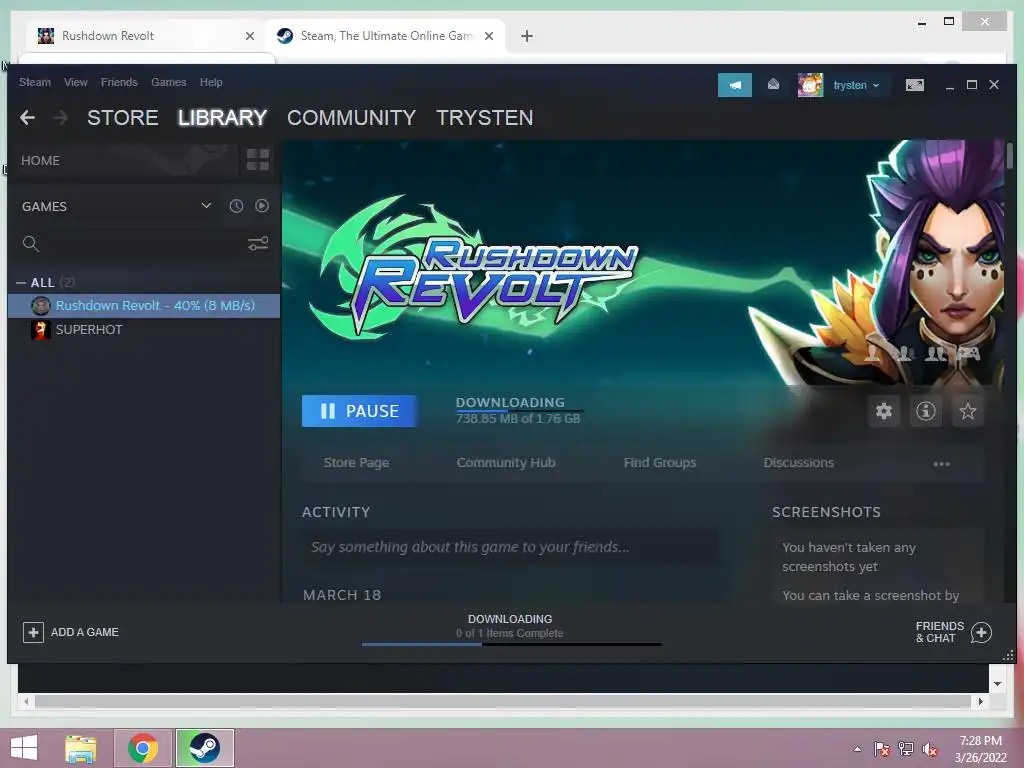Show hidden system tray icons
This screenshot has height=768, width=1024.
coord(857,749)
